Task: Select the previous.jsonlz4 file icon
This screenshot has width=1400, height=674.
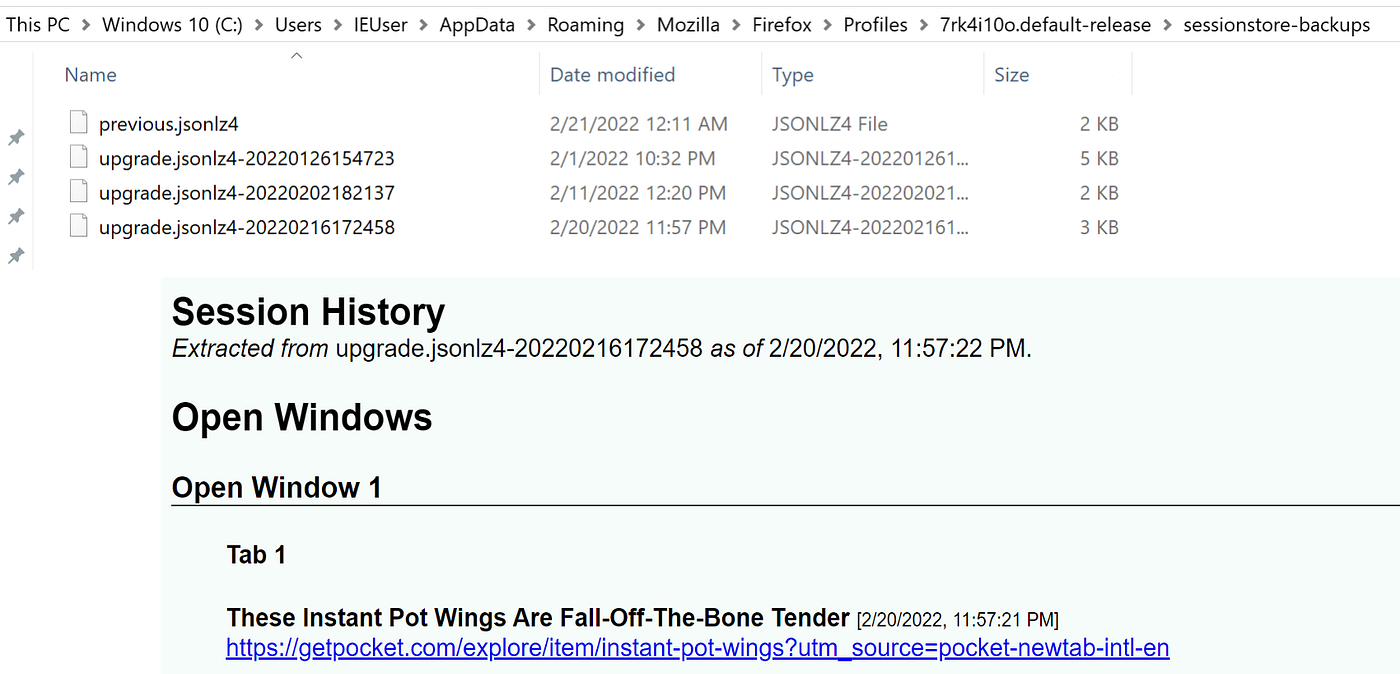Action: [78, 122]
